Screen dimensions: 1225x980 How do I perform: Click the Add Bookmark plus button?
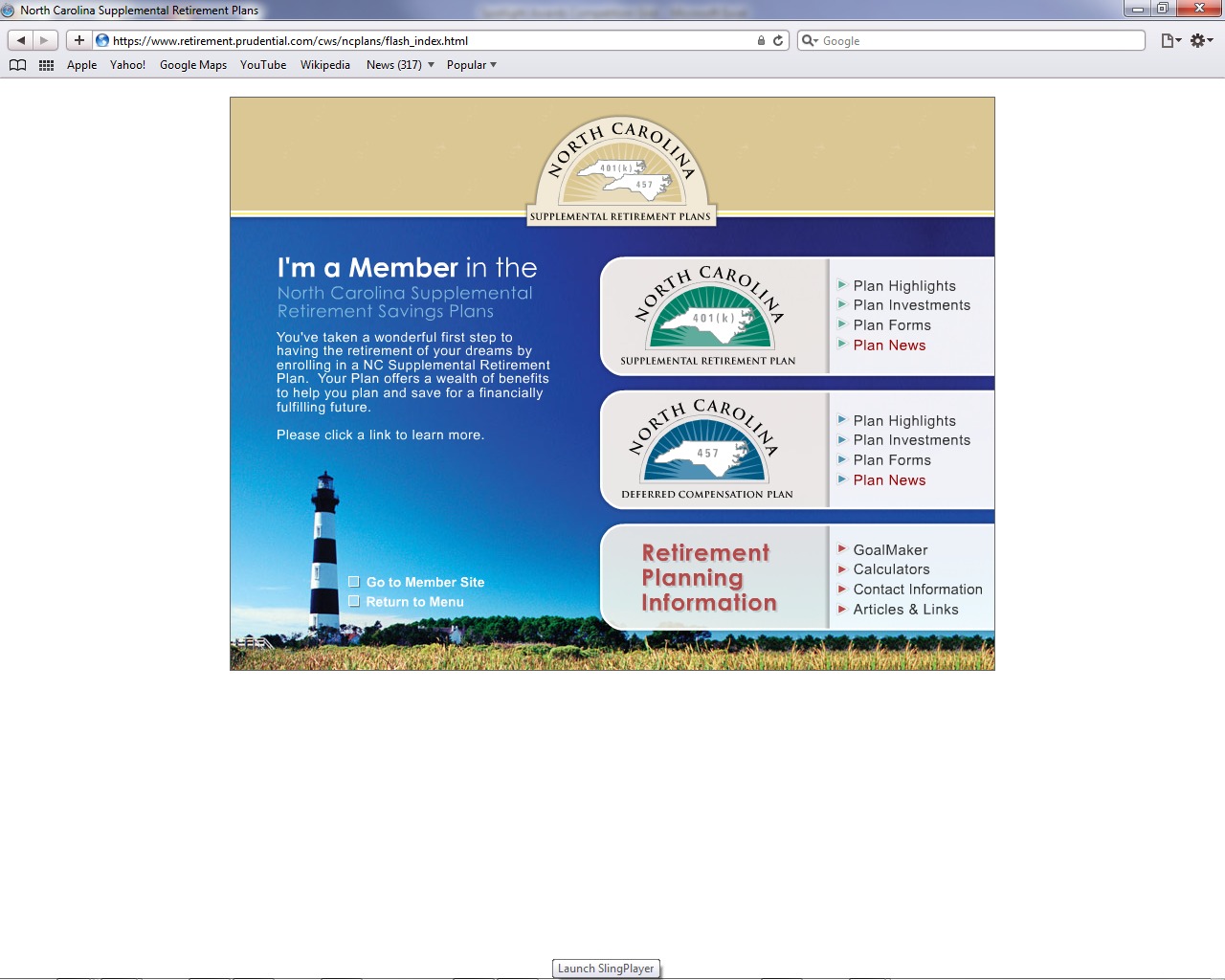78,40
